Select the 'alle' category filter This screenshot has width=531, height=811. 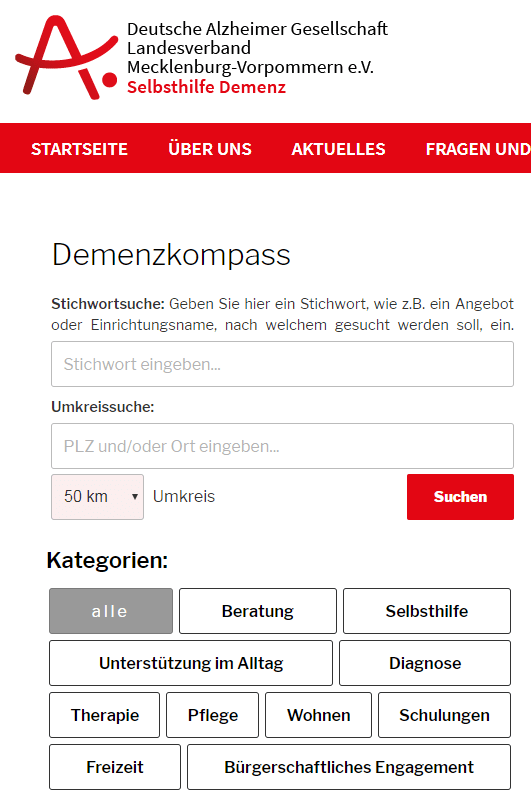coord(111,611)
